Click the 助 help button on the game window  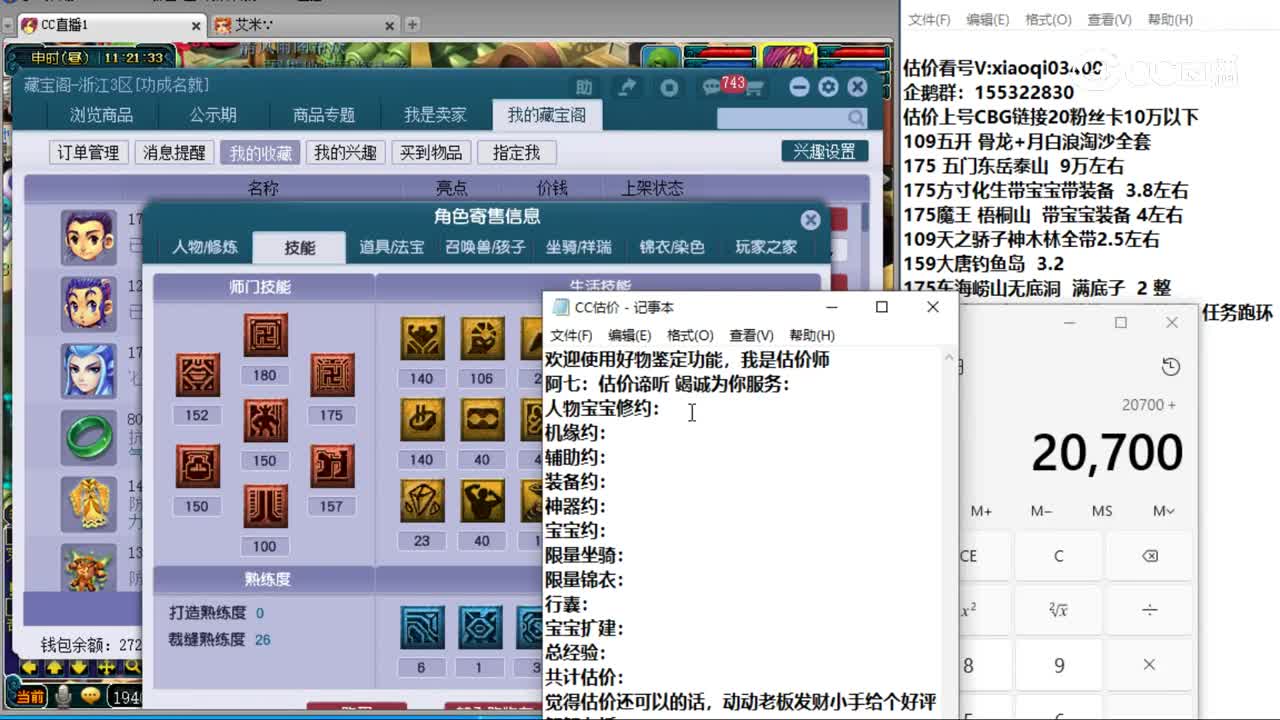point(583,87)
